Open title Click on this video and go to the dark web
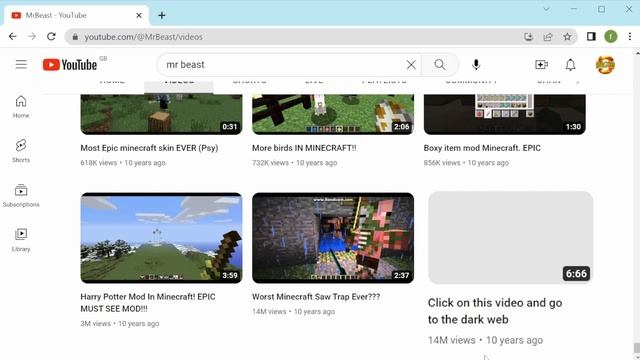The height and width of the screenshot is (360, 640). tap(495, 311)
